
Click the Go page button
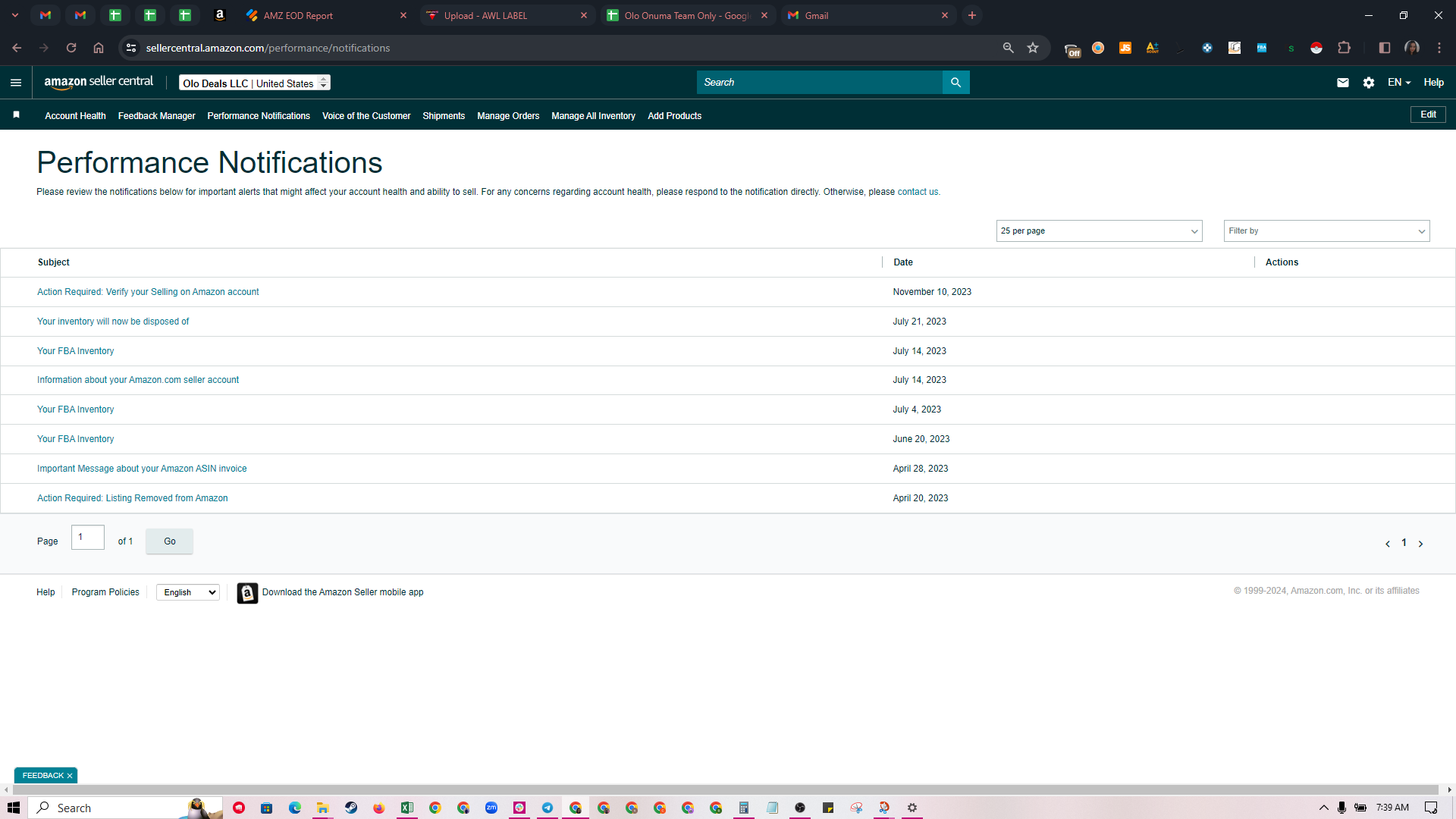point(169,541)
